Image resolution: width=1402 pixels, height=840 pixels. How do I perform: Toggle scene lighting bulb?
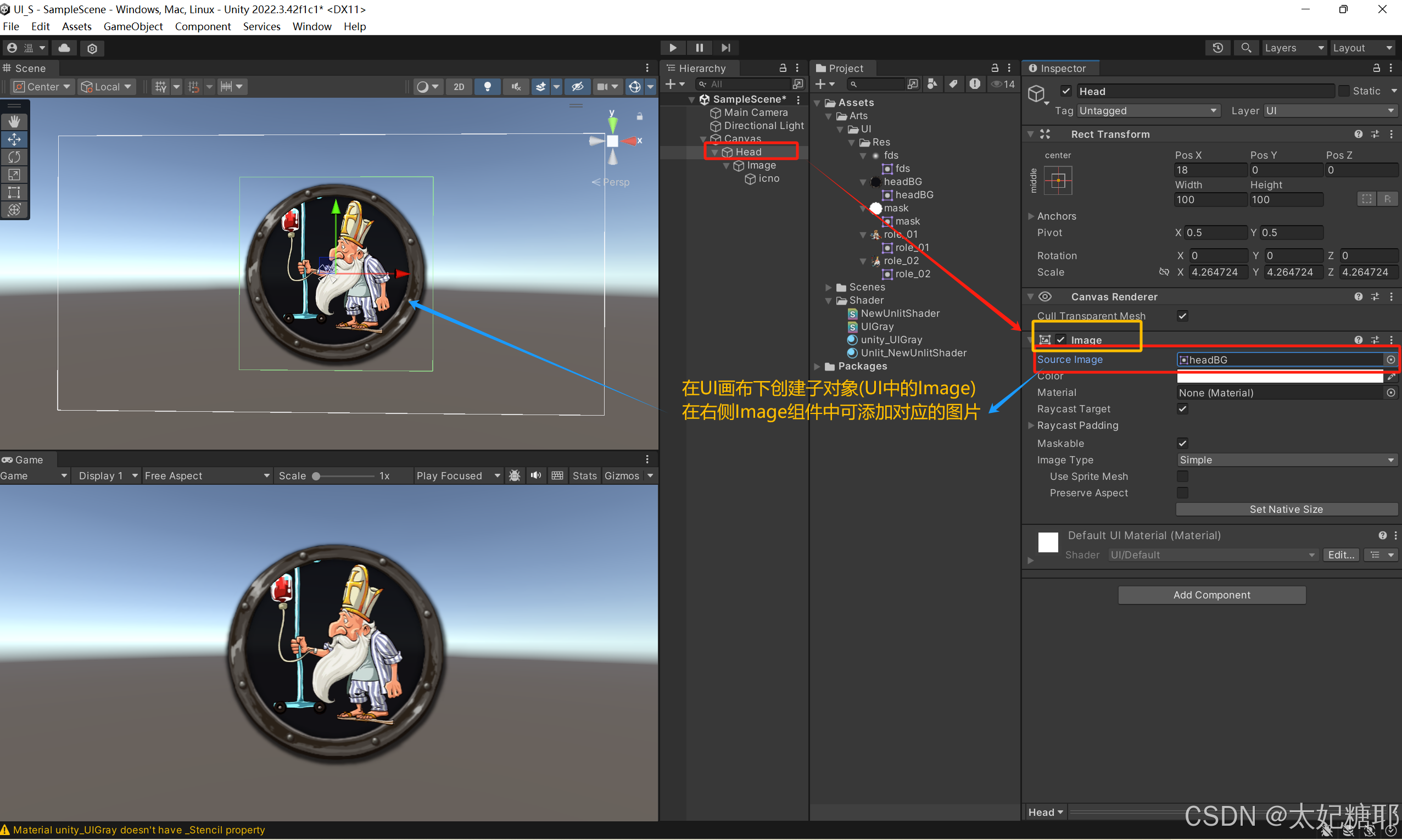click(x=487, y=87)
